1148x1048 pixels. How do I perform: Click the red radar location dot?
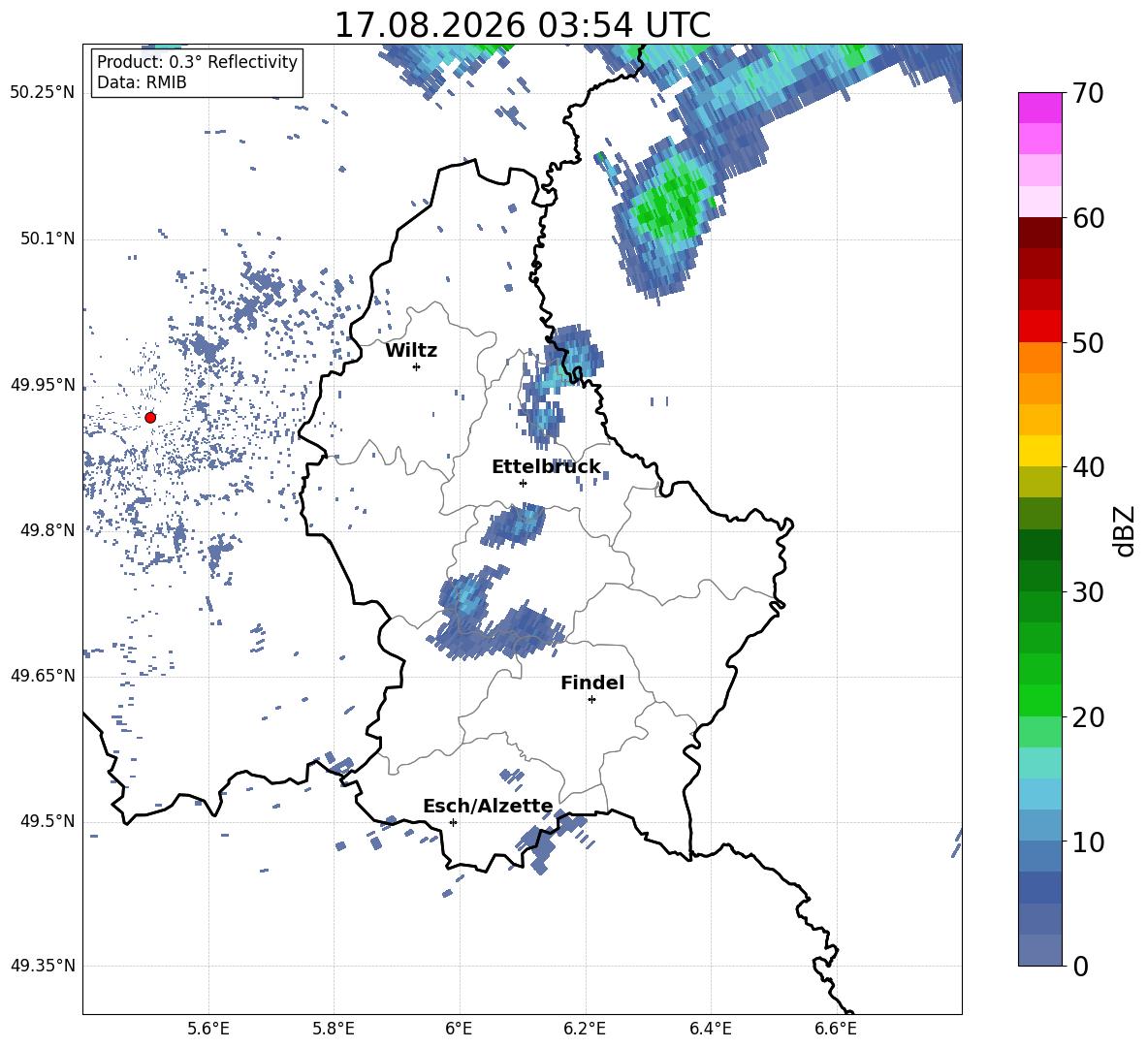point(150,418)
